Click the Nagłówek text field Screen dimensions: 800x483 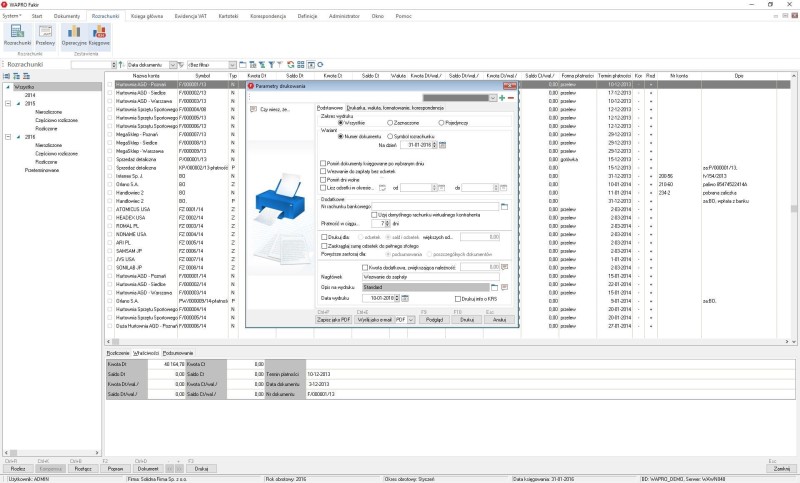(x=430, y=276)
